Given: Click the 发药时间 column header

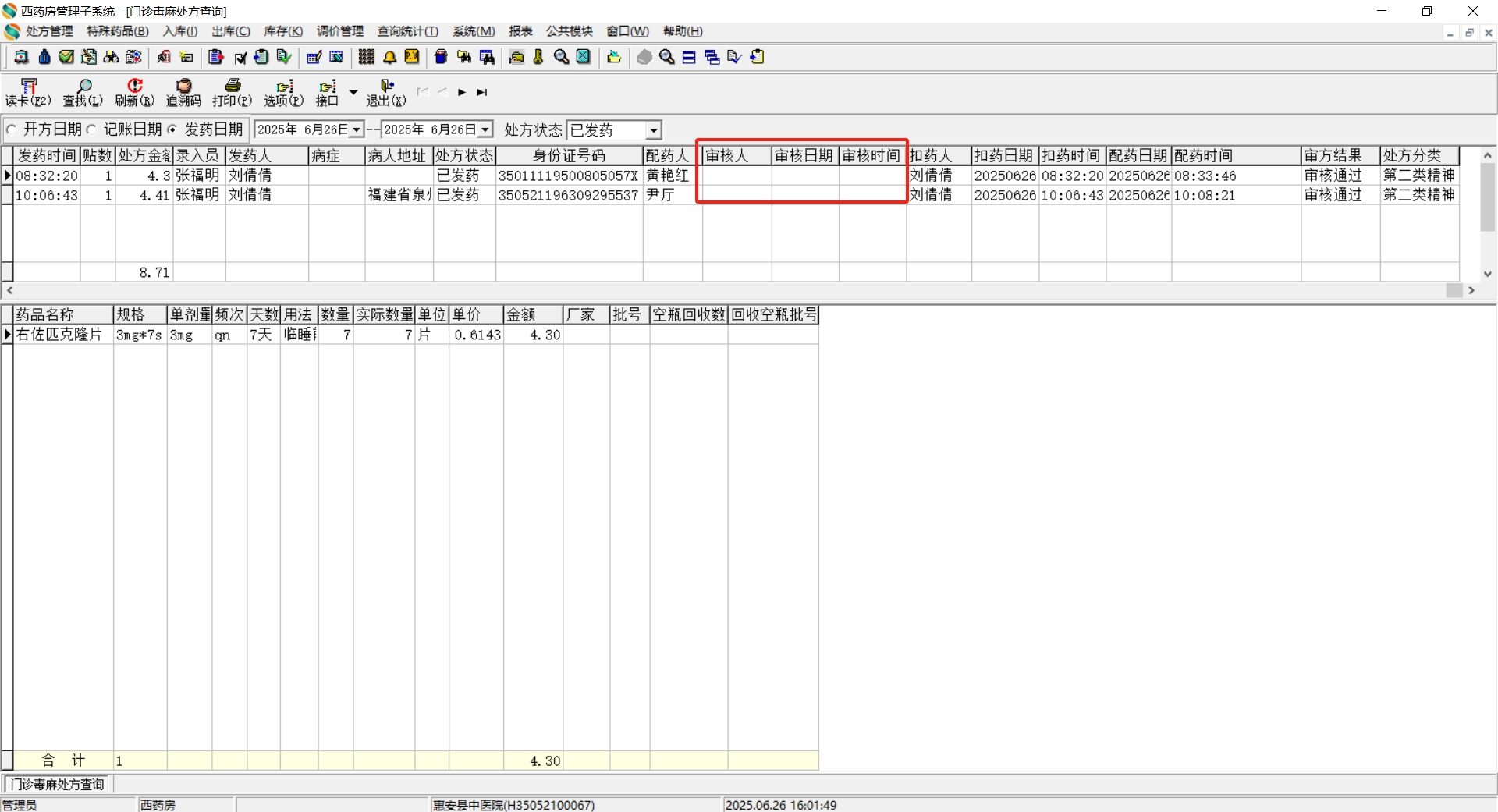Looking at the screenshot, I should 47,156.
